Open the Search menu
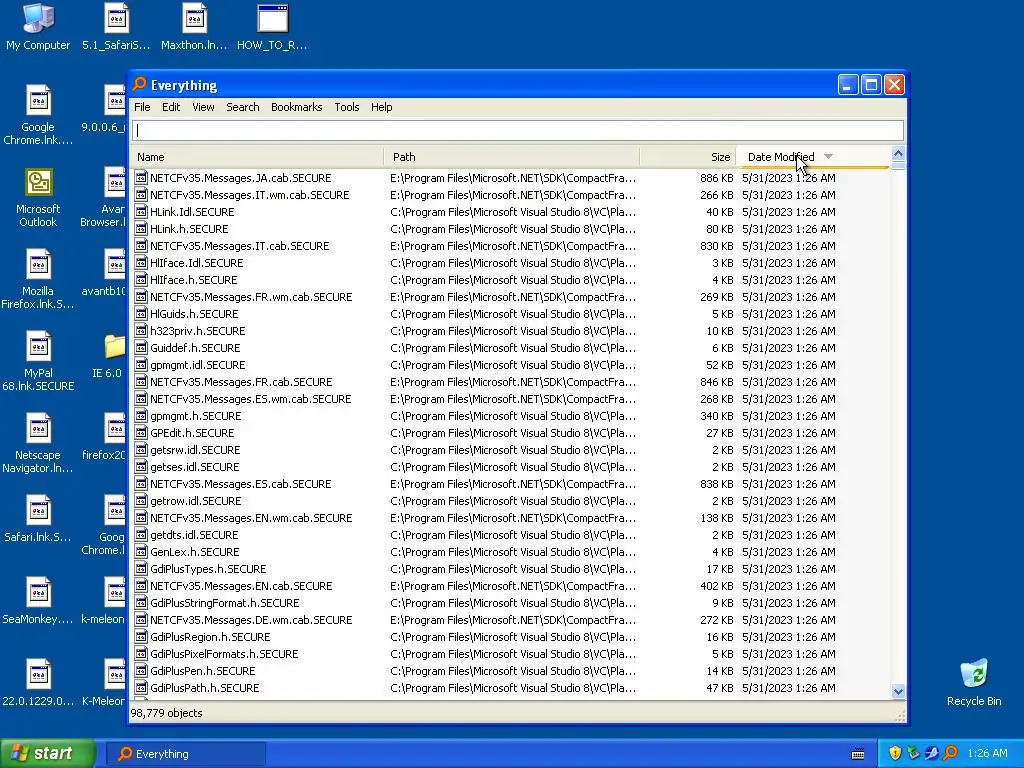The width and height of the screenshot is (1024, 768). click(x=242, y=107)
